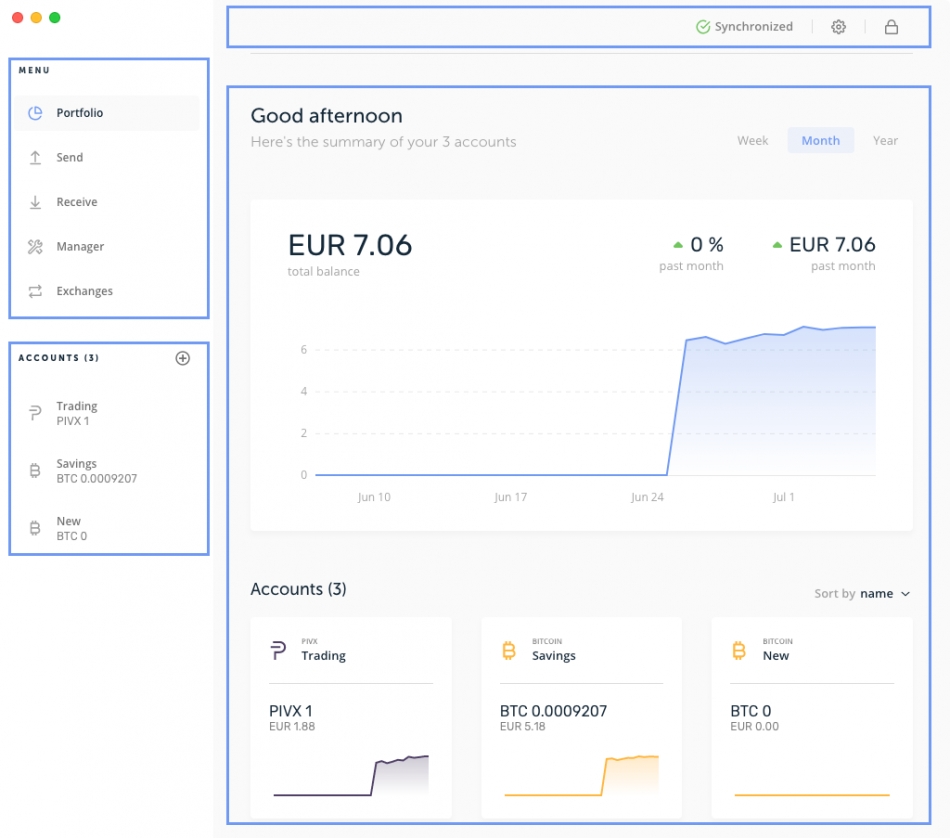
Task: Click the PIVX logo on Trading card
Action: (x=277, y=650)
